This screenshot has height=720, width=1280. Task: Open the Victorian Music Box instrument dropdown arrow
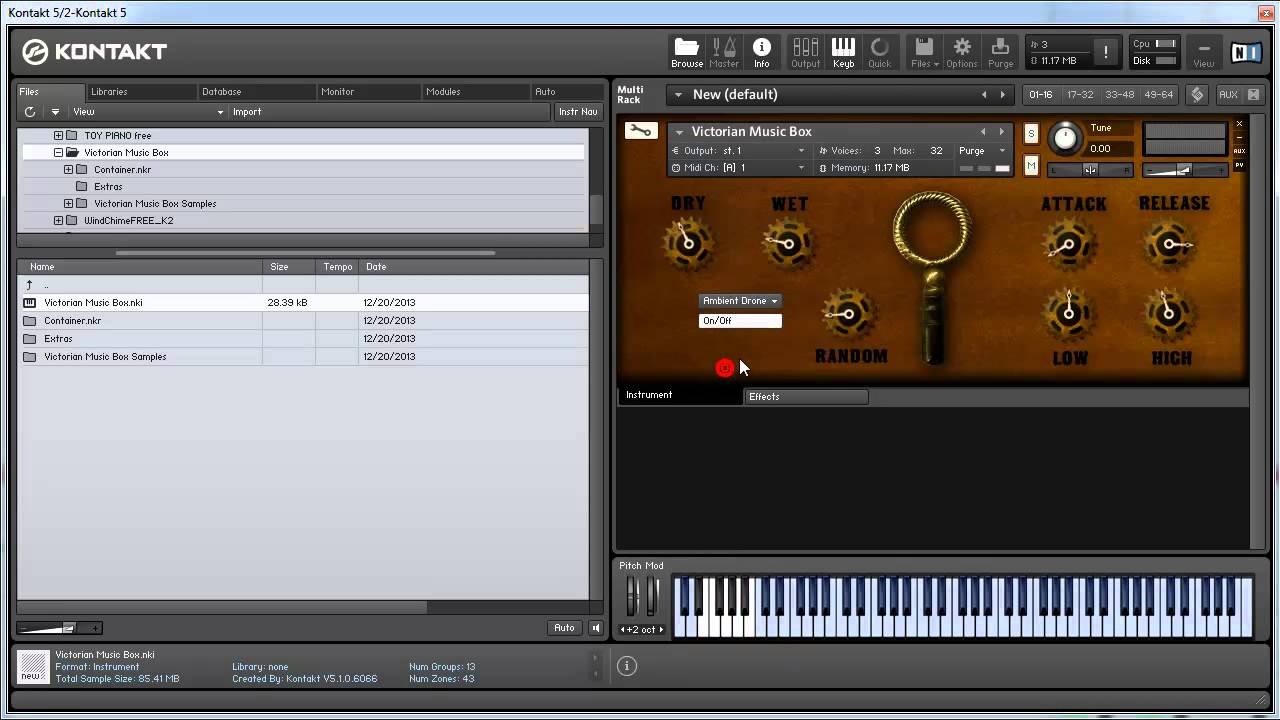pyautogui.click(x=679, y=132)
